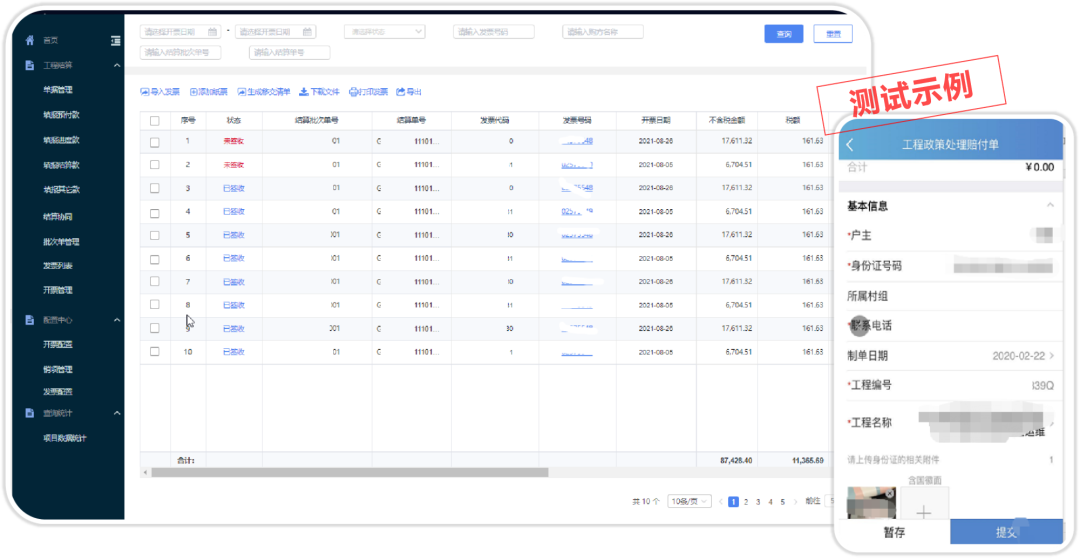Tap the plus tile to add attachment
The width and height of the screenshot is (1080, 559).
923,511
